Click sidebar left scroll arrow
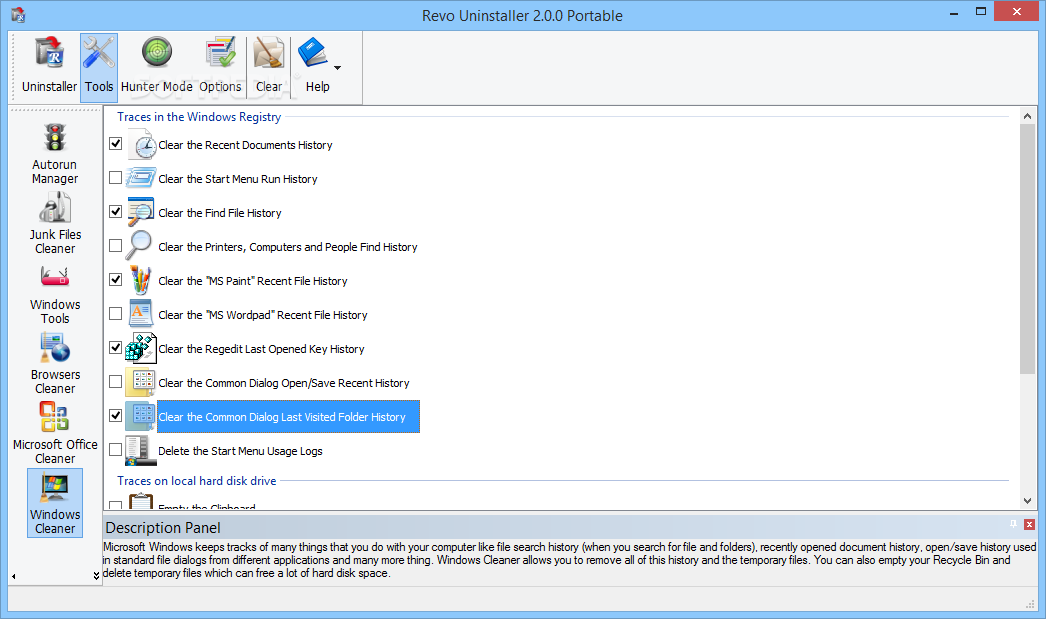 13,576
